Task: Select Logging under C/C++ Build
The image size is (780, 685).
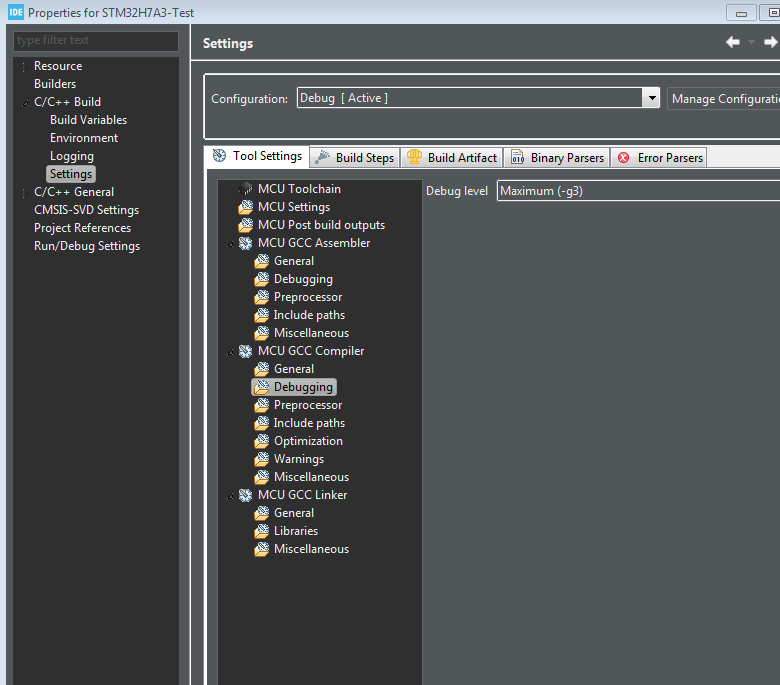Action: tap(72, 156)
